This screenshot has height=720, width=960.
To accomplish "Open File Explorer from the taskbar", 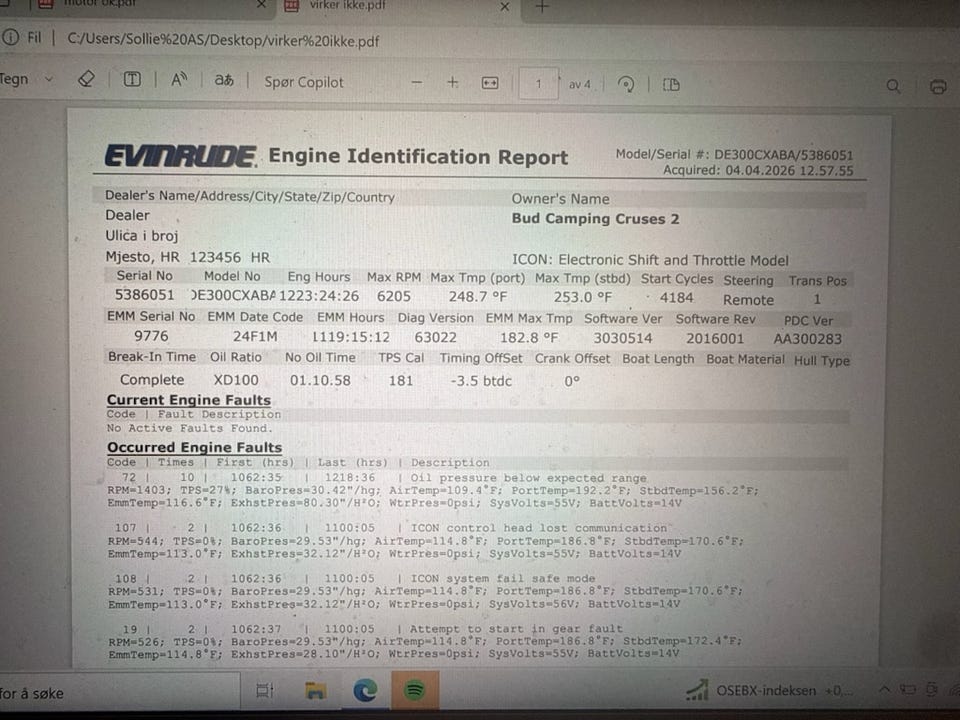I will (x=315, y=691).
